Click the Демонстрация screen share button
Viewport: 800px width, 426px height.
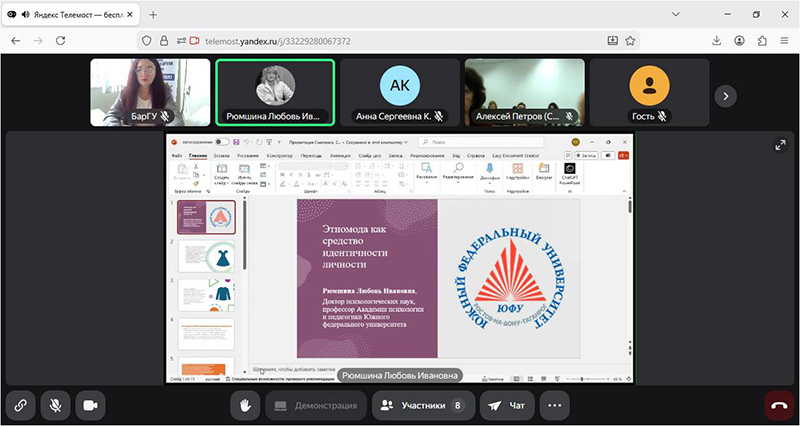tap(315, 405)
